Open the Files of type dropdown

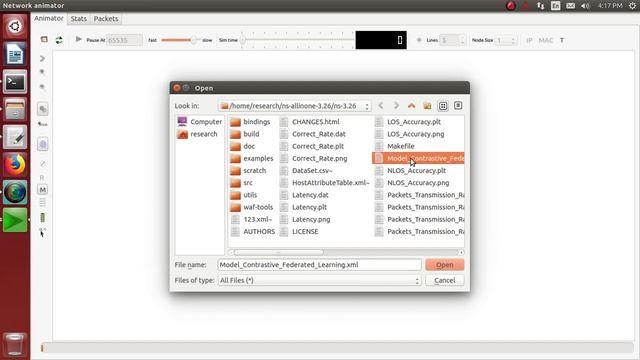tap(320, 280)
